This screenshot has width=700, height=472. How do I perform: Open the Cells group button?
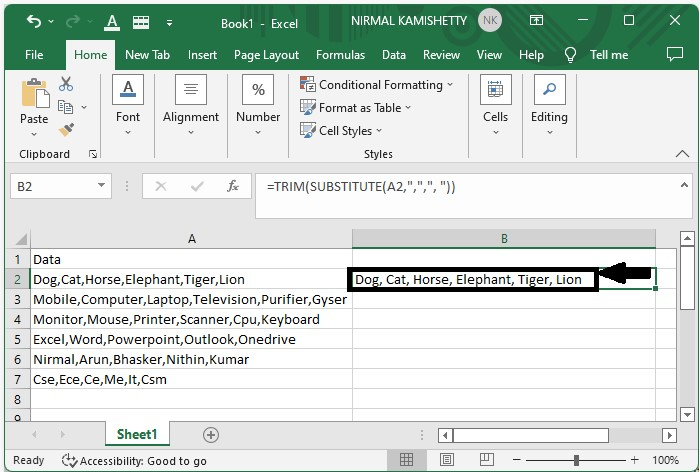[x=496, y=105]
